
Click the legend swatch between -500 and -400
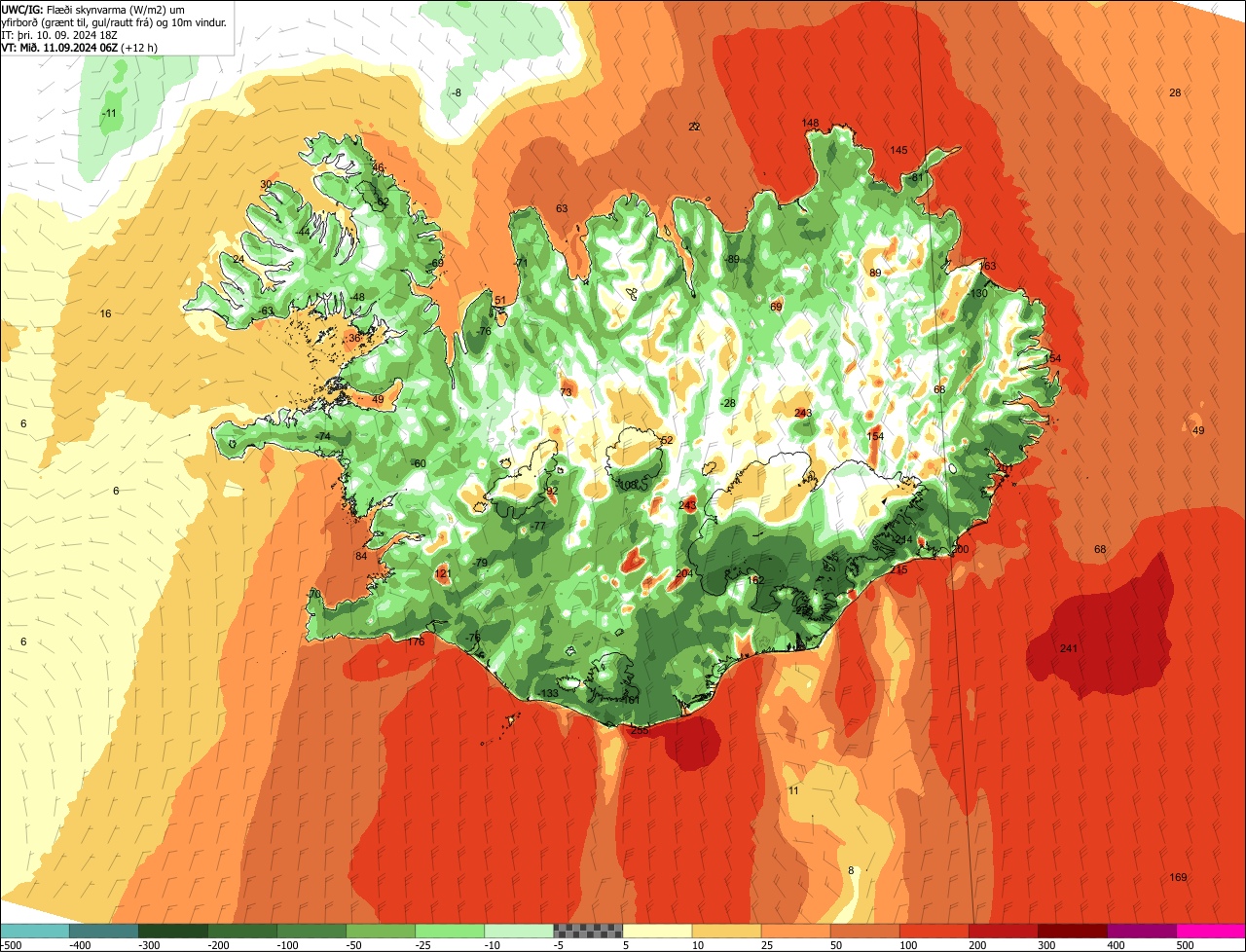click(35, 931)
